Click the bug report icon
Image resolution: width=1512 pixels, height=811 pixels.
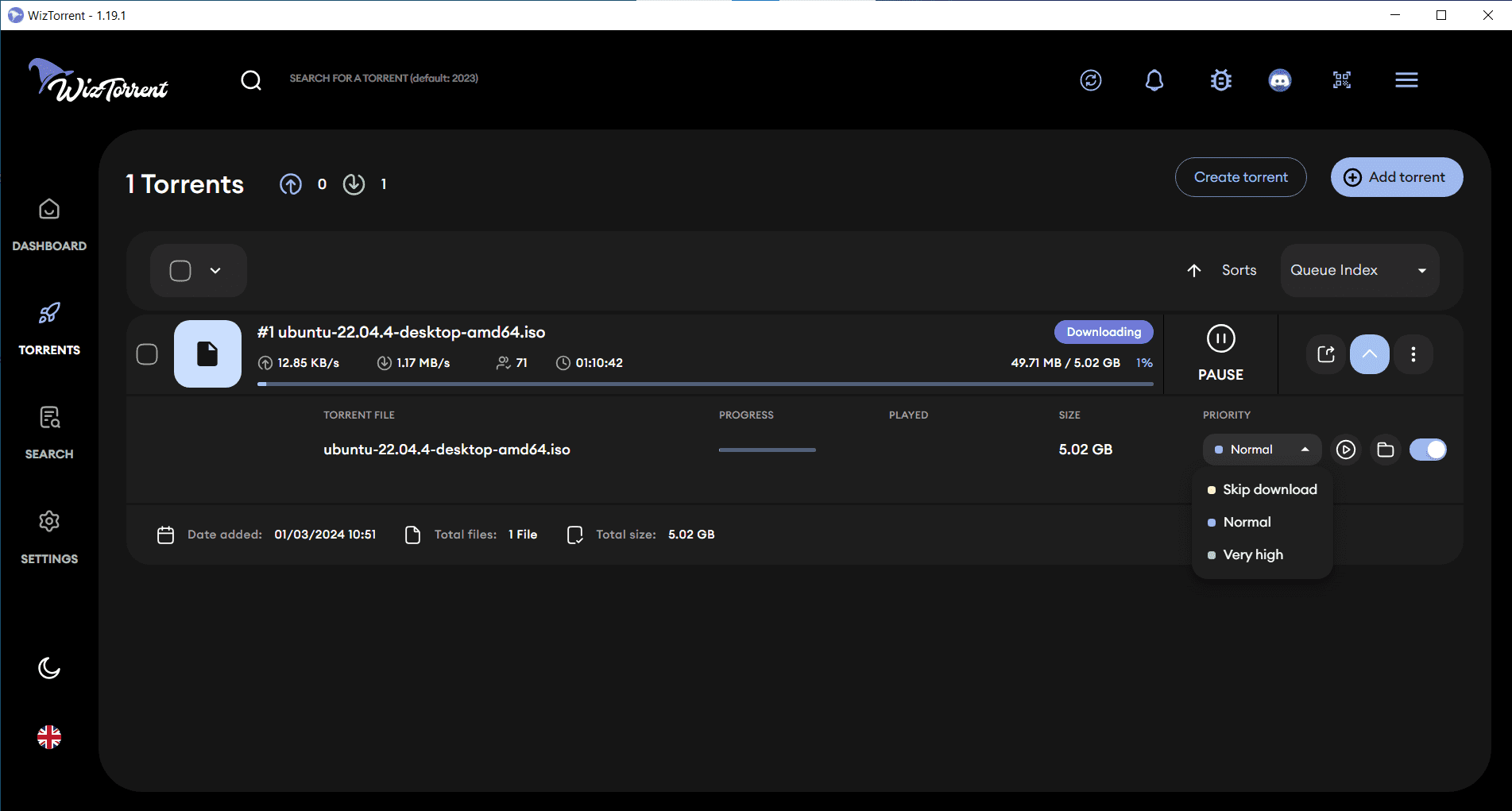1221,80
